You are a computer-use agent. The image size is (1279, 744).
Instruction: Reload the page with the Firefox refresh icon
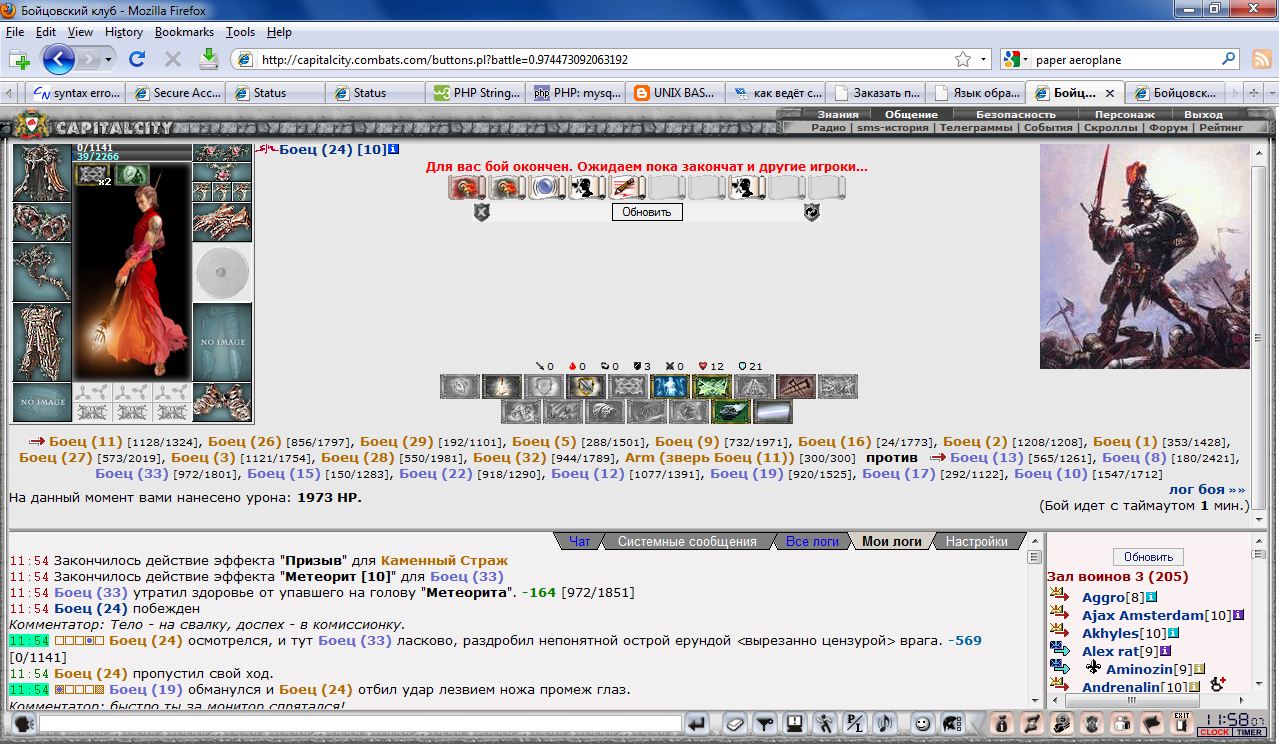click(137, 59)
